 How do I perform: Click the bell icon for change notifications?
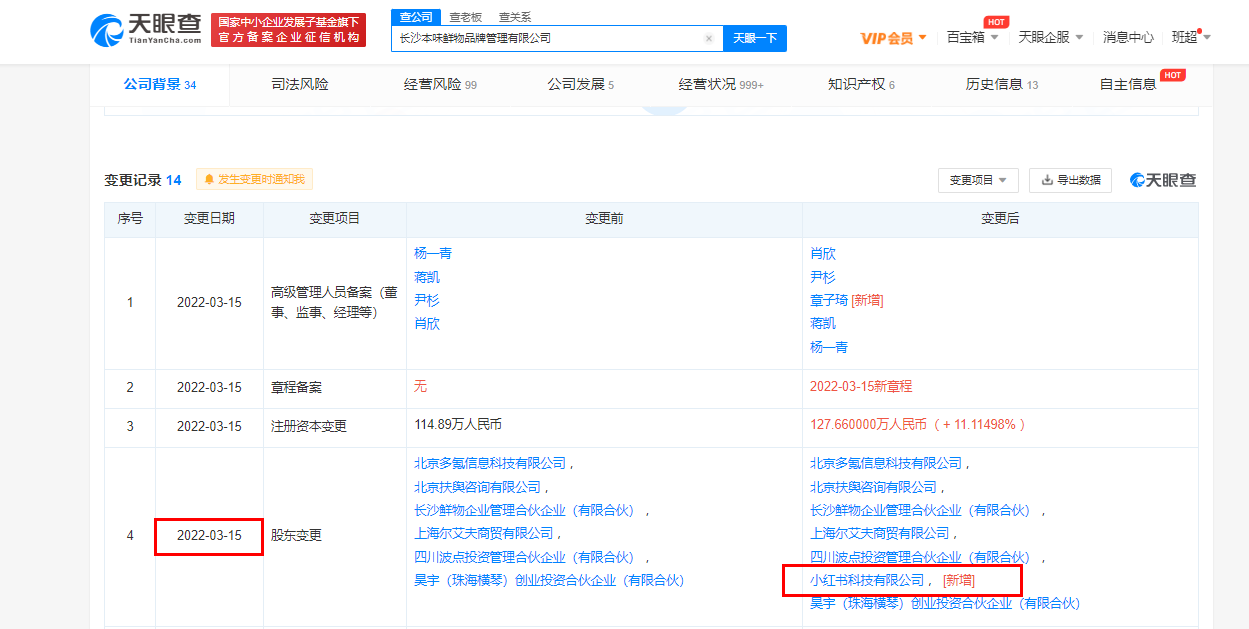pos(209,179)
